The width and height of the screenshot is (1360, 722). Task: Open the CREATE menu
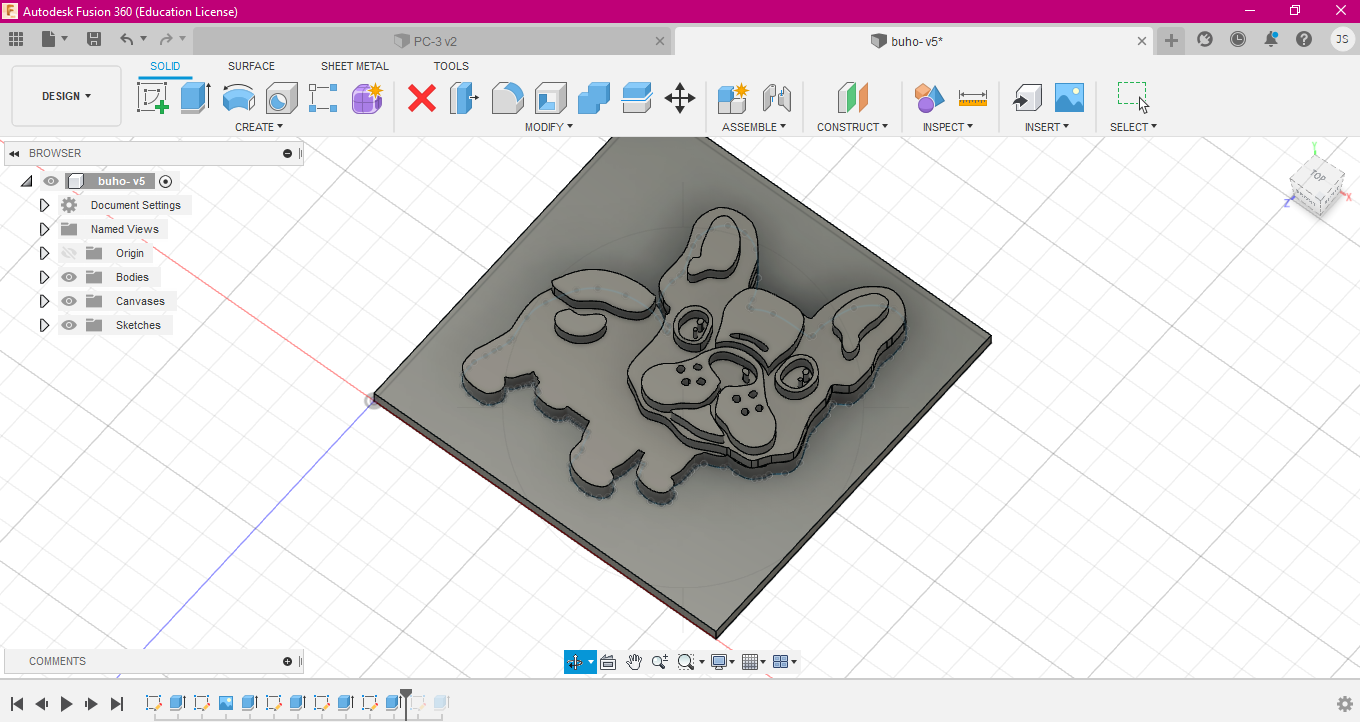click(259, 127)
